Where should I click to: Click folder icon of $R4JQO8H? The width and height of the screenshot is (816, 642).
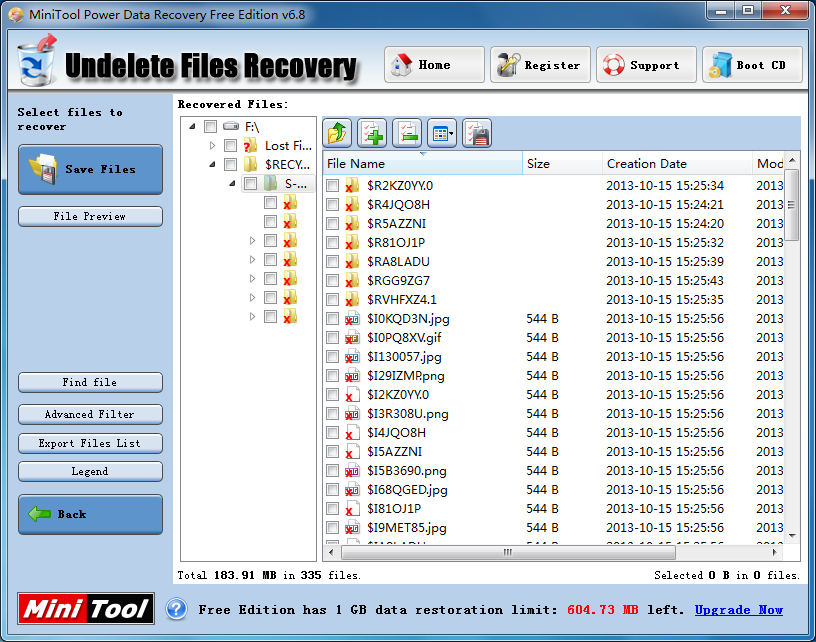coord(352,204)
